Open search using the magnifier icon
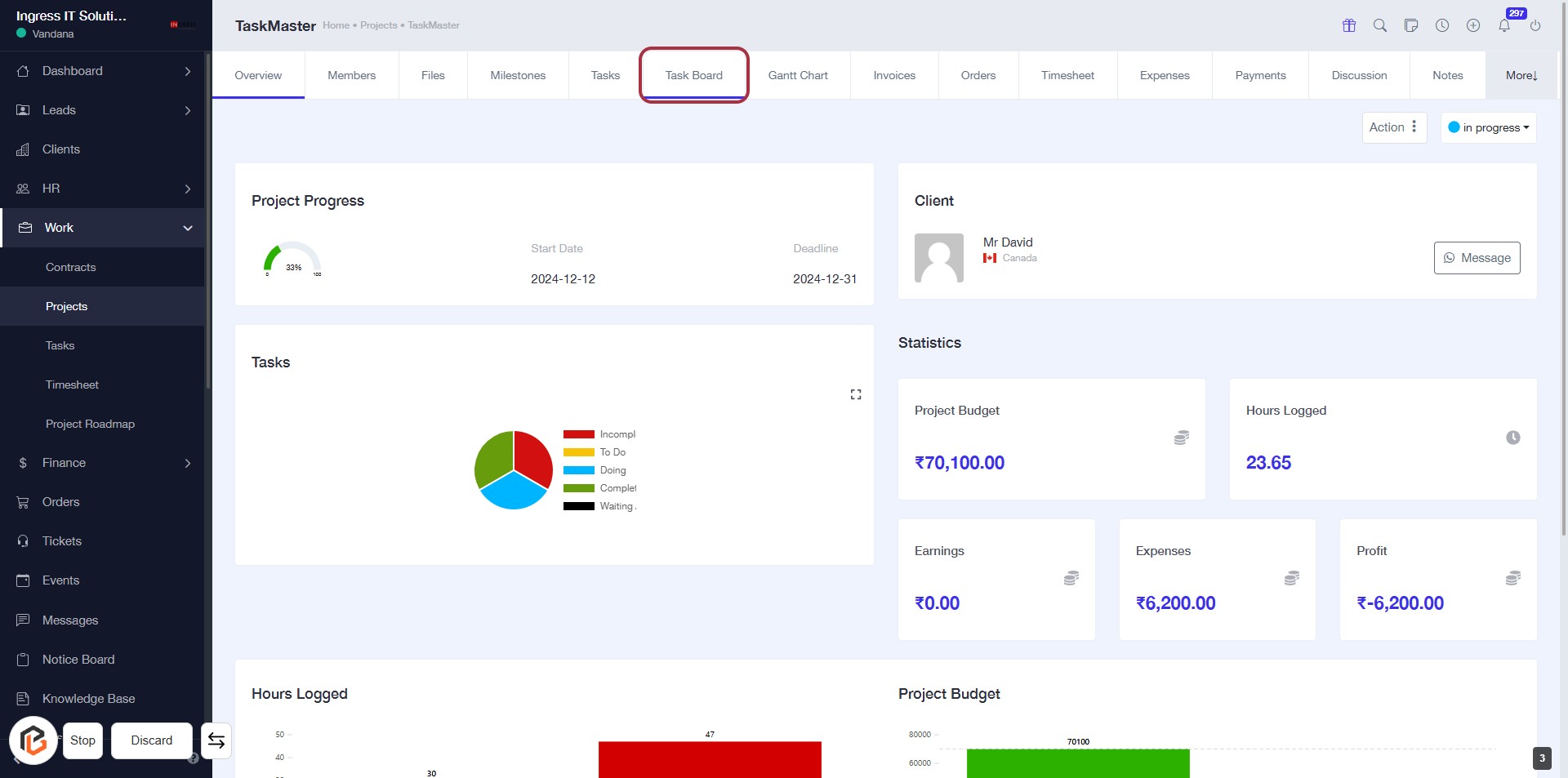This screenshot has width=1568, height=778. (x=1380, y=25)
